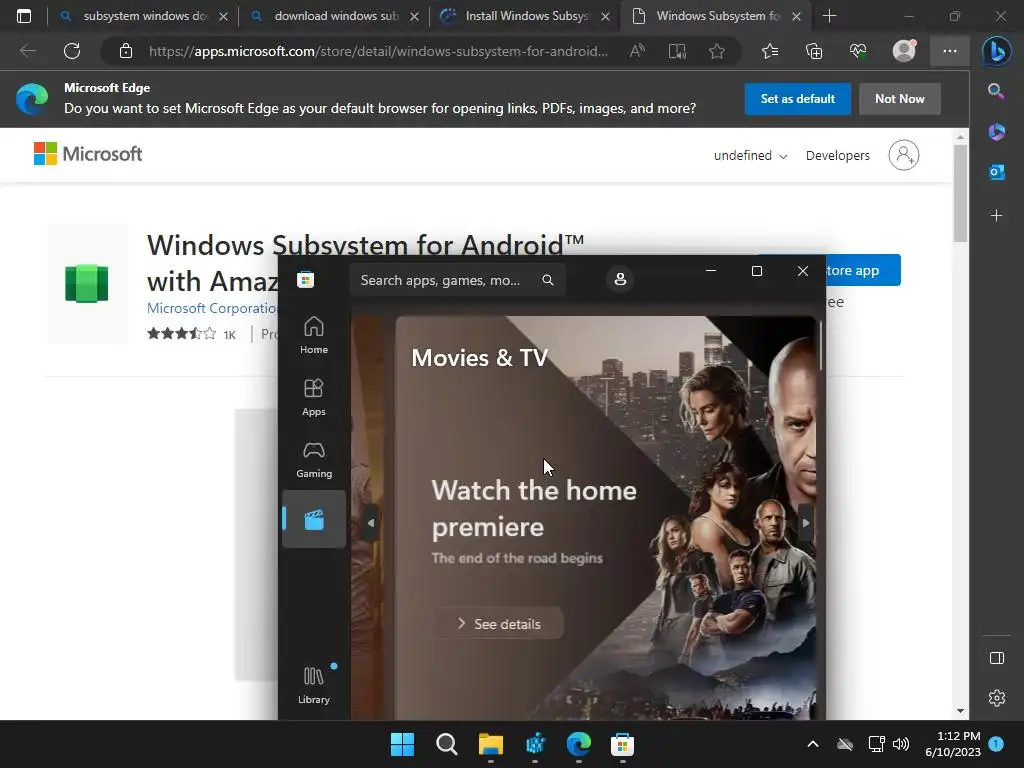
Task: Dismiss prompt with Not Now
Action: pyautogui.click(x=899, y=99)
